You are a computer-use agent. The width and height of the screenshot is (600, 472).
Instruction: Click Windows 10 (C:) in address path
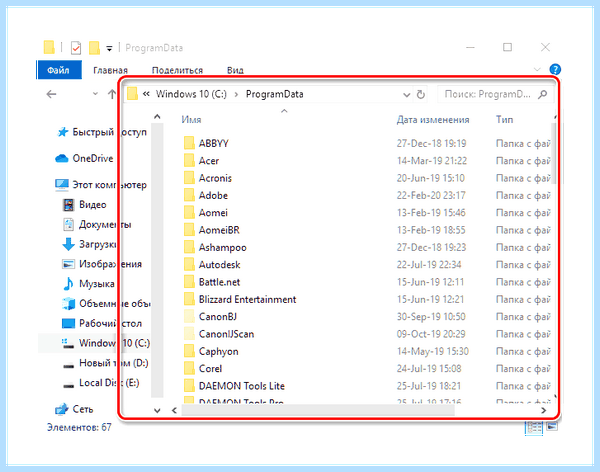tap(191, 94)
